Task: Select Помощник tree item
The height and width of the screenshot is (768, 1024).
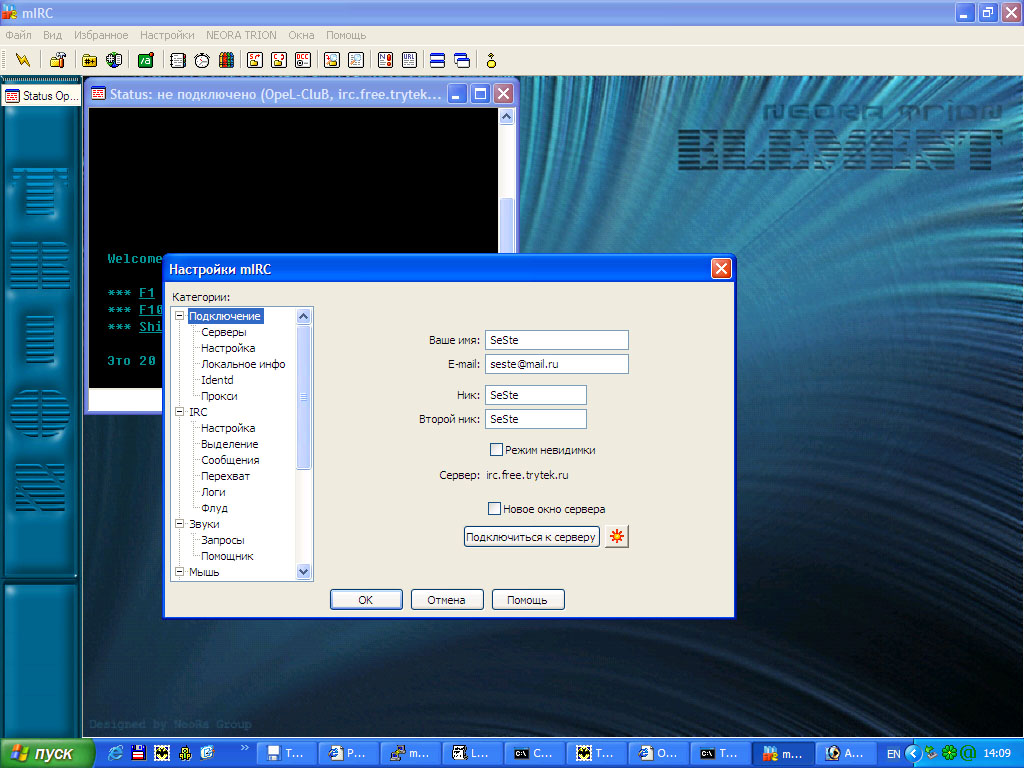Action: (227, 556)
